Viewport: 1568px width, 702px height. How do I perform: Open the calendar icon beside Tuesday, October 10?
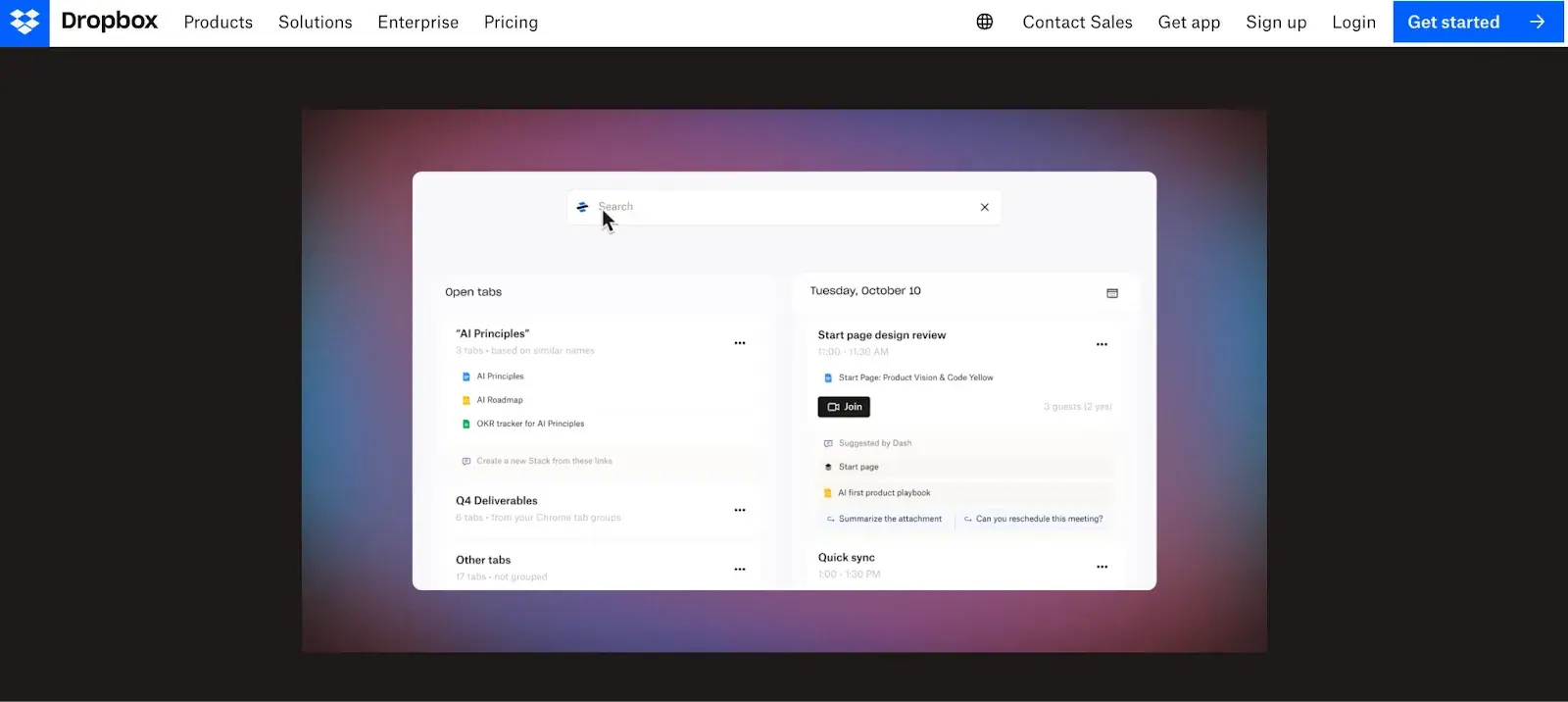click(x=1112, y=293)
